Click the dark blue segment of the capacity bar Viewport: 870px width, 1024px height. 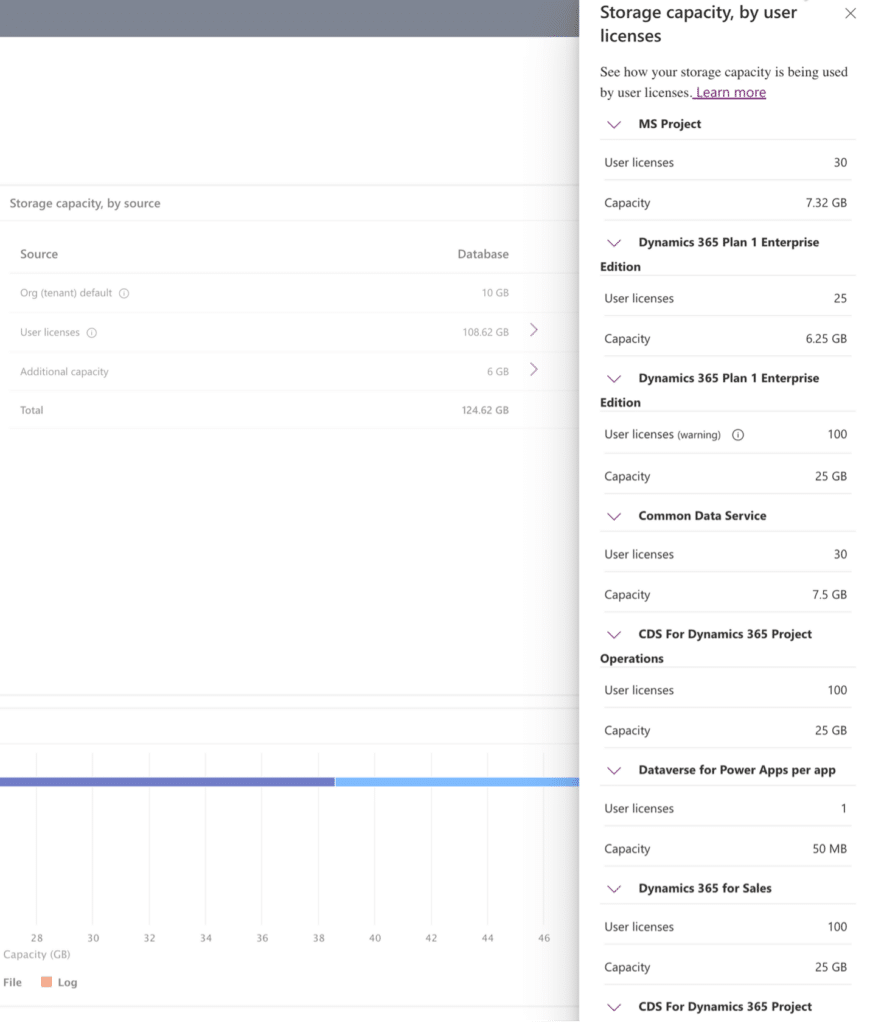point(167,782)
